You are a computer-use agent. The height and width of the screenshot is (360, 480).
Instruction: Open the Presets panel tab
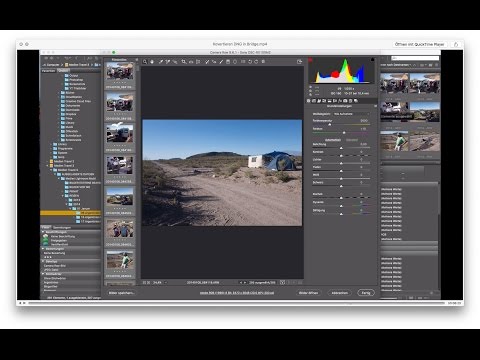350,101
